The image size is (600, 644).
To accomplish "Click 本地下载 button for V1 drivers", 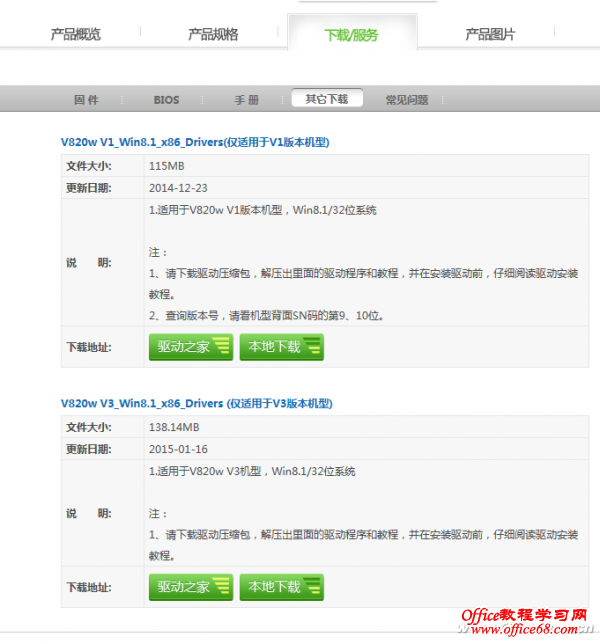I will click(282, 347).
